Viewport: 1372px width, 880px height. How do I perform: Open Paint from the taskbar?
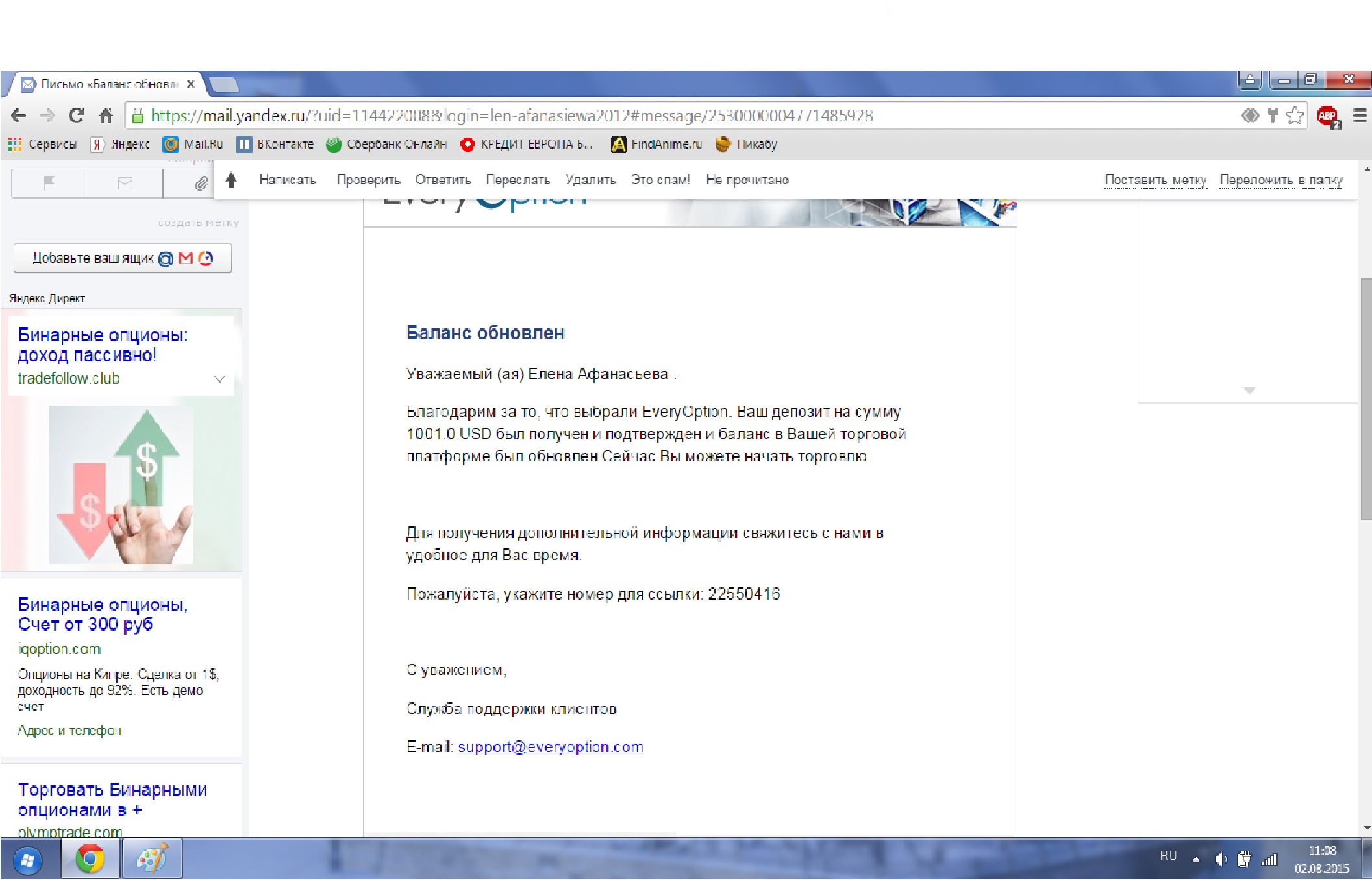pos(152,859)
